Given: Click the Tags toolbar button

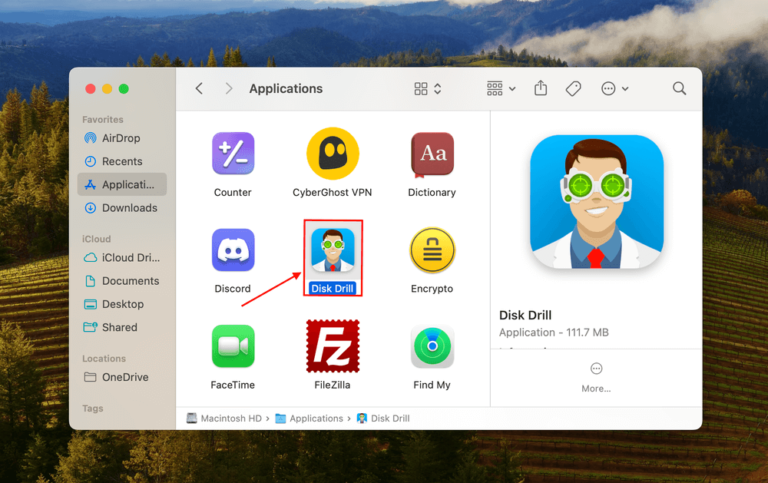Looking at the screenshot, I should point(573,89).
